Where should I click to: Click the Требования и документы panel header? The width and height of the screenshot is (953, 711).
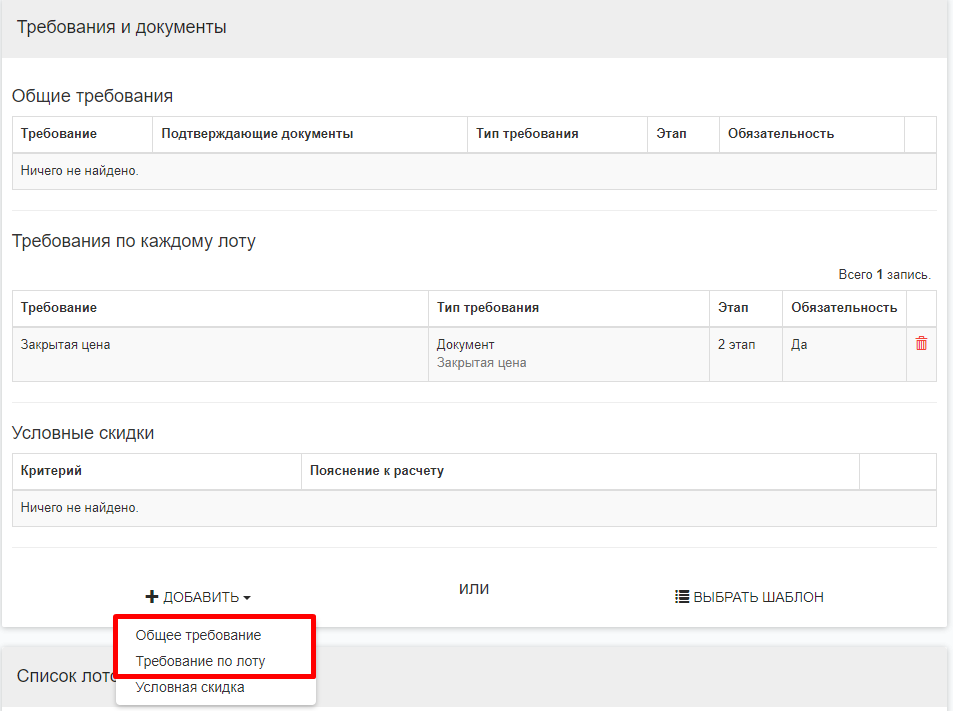pyautogui.click(x=122, y=27)
